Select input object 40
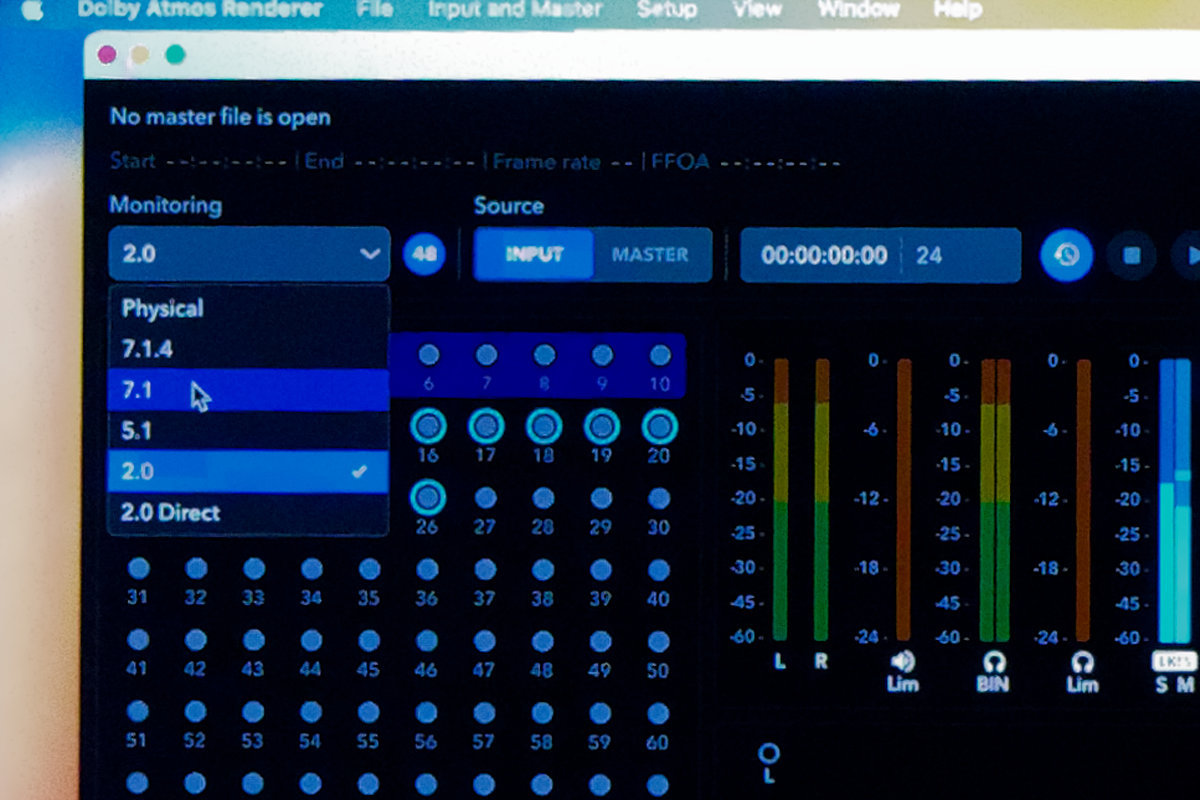Image resolution: width=1200 pixels, height=800 pixels. click(x=659, y=568)
